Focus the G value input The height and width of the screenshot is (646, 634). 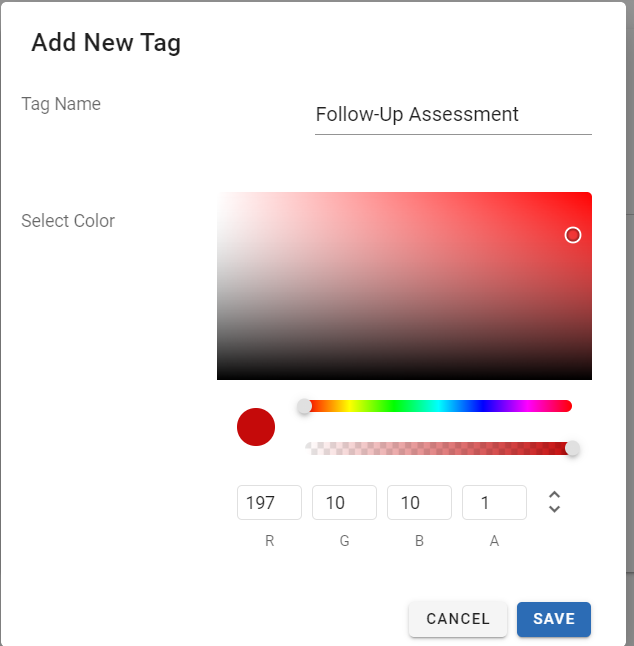[344, 503]
